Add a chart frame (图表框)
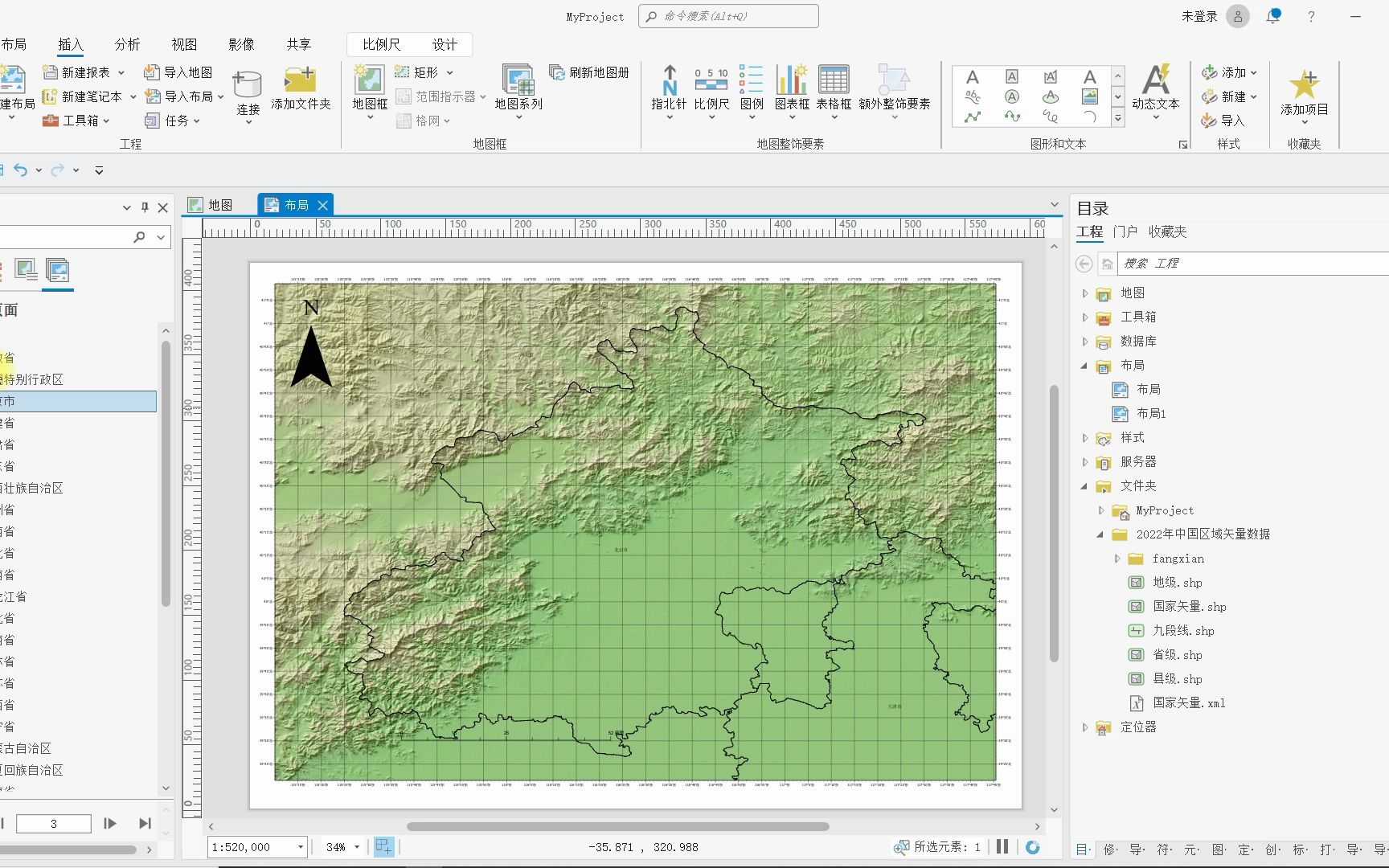 [793, 90]
